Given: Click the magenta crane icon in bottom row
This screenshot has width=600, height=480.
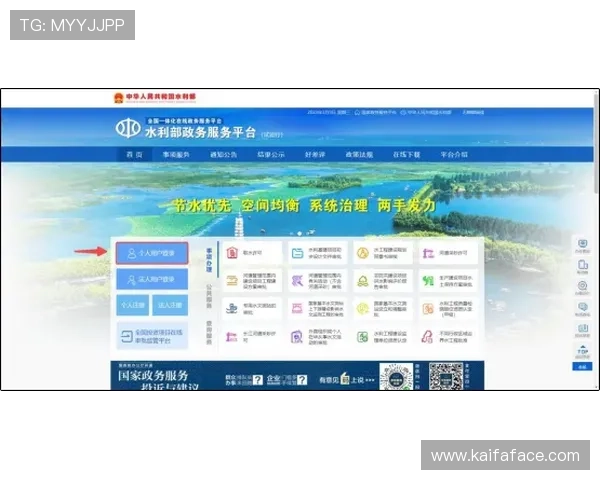Looking at the screenshot, I should tap(232, 336).
